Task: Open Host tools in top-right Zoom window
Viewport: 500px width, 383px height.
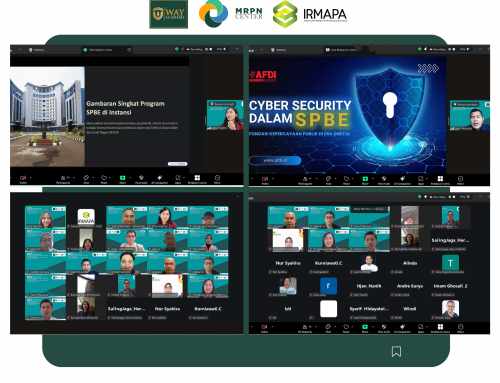Action: tap(384, 180)
